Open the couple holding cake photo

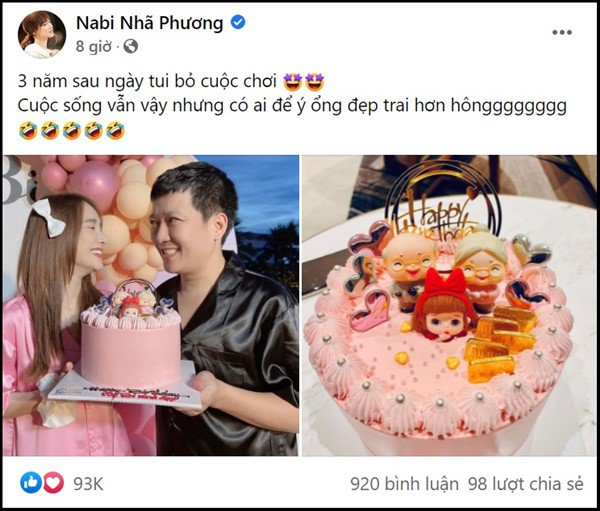click(151, 305)
